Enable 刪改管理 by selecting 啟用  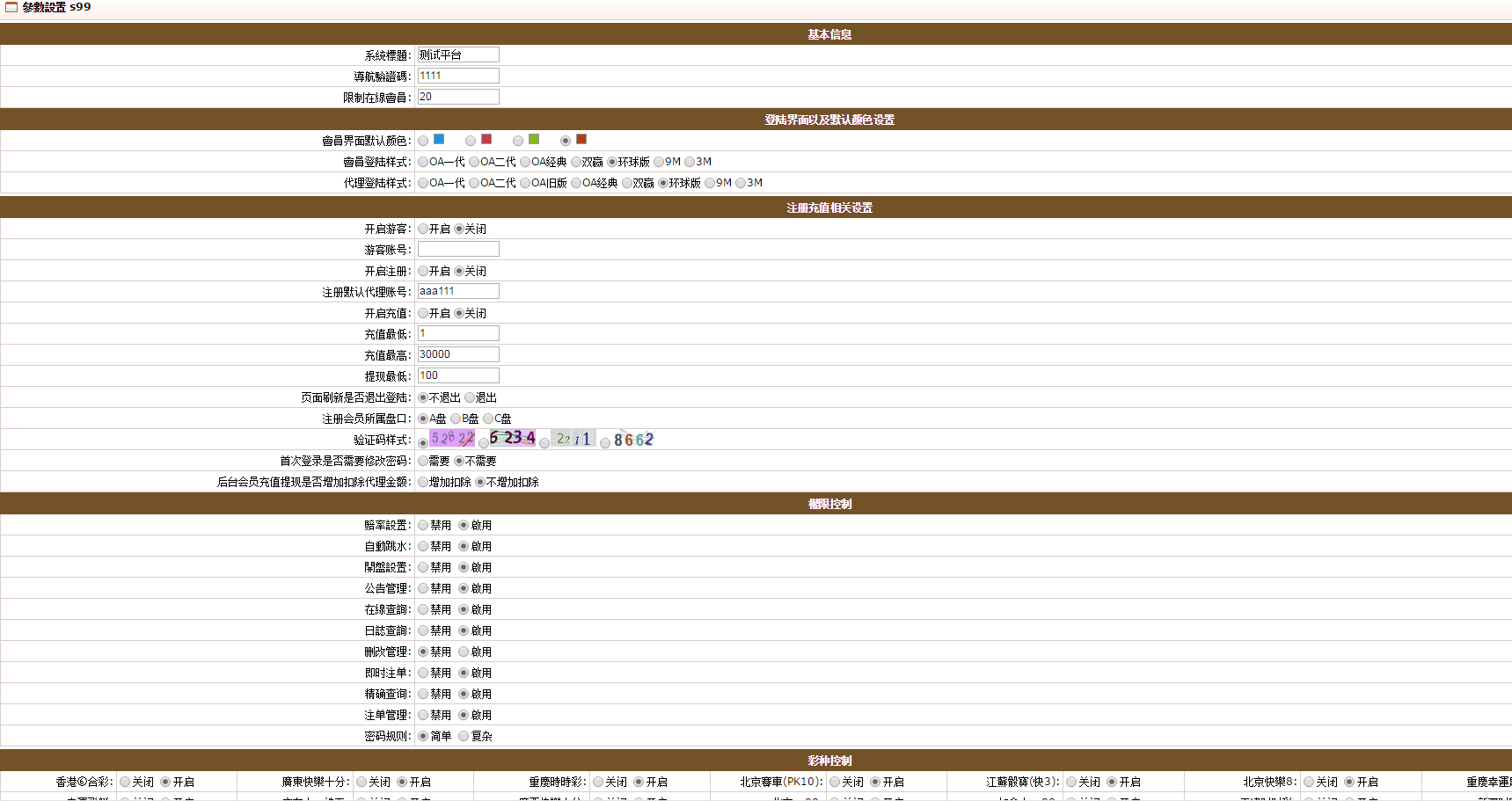tap(464, 652)
